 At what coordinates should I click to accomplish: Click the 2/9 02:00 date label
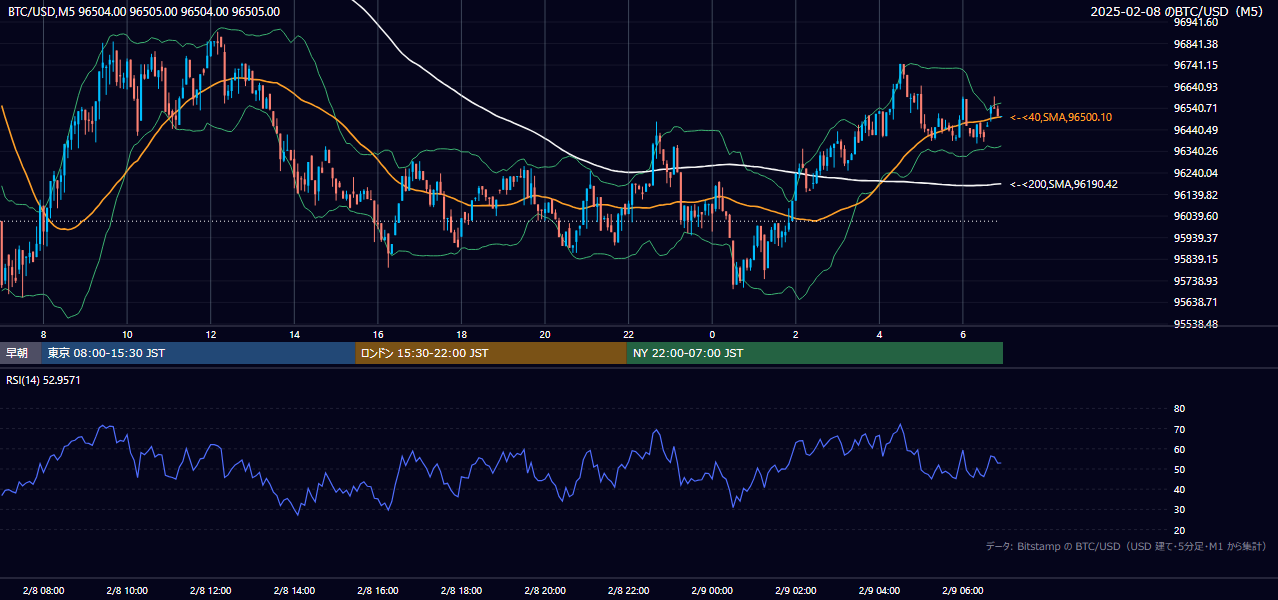coord(796,590)
